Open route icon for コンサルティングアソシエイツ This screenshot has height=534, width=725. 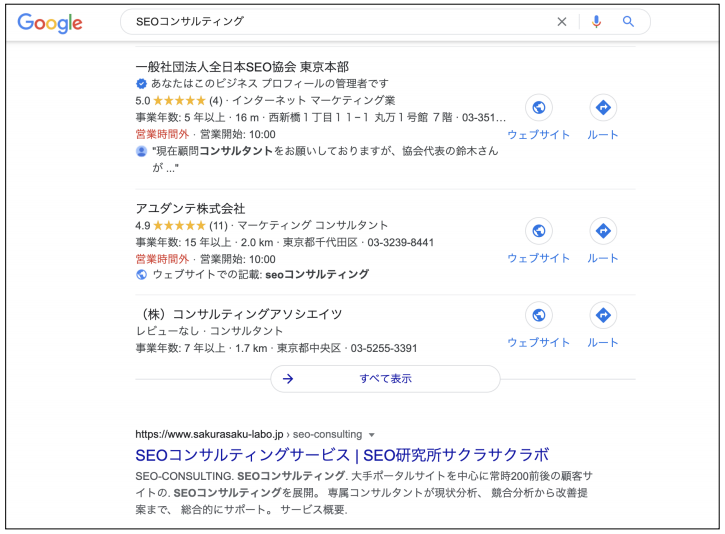point(603,315)
